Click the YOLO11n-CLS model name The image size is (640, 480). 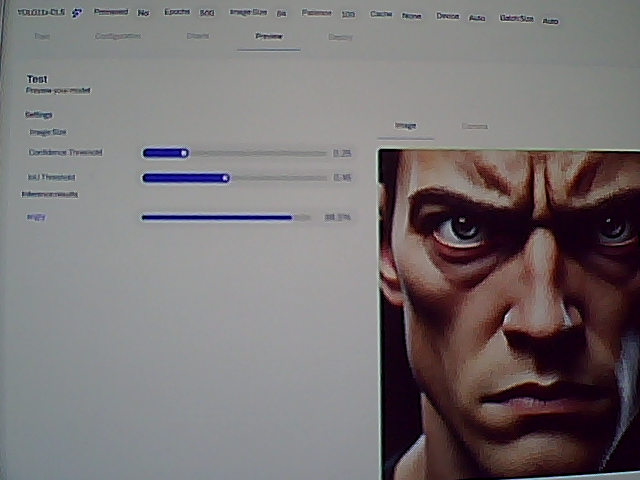click(x=41, y=12)
